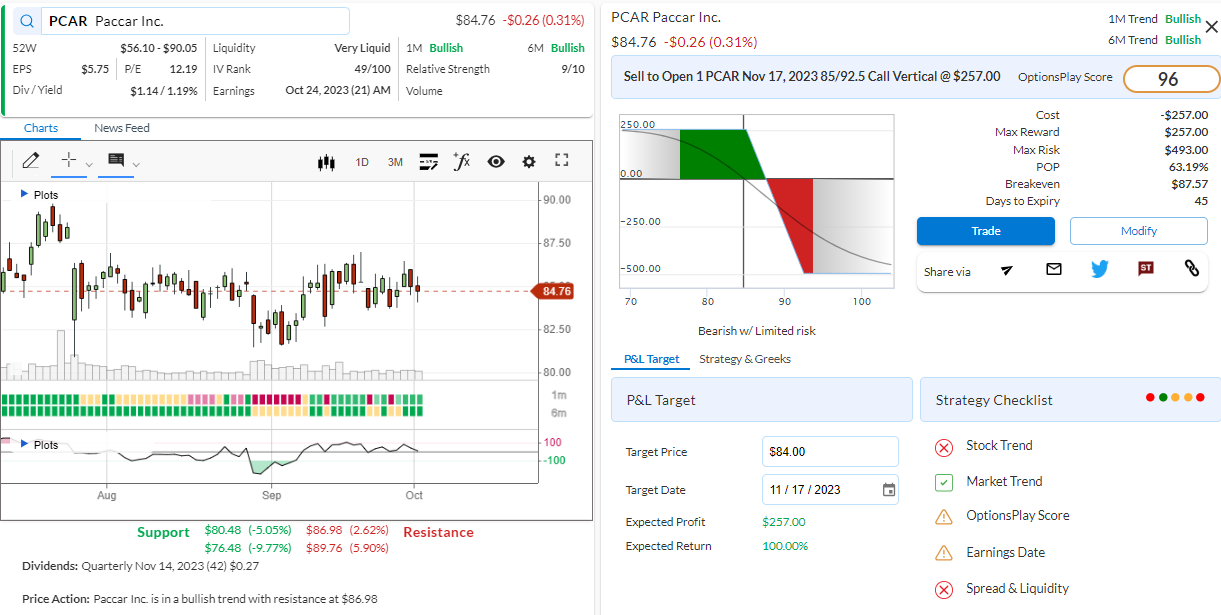1221x615 pixels.
Task: Click the Breakeven value $87.57
Action: click(x=1190, y=184)
